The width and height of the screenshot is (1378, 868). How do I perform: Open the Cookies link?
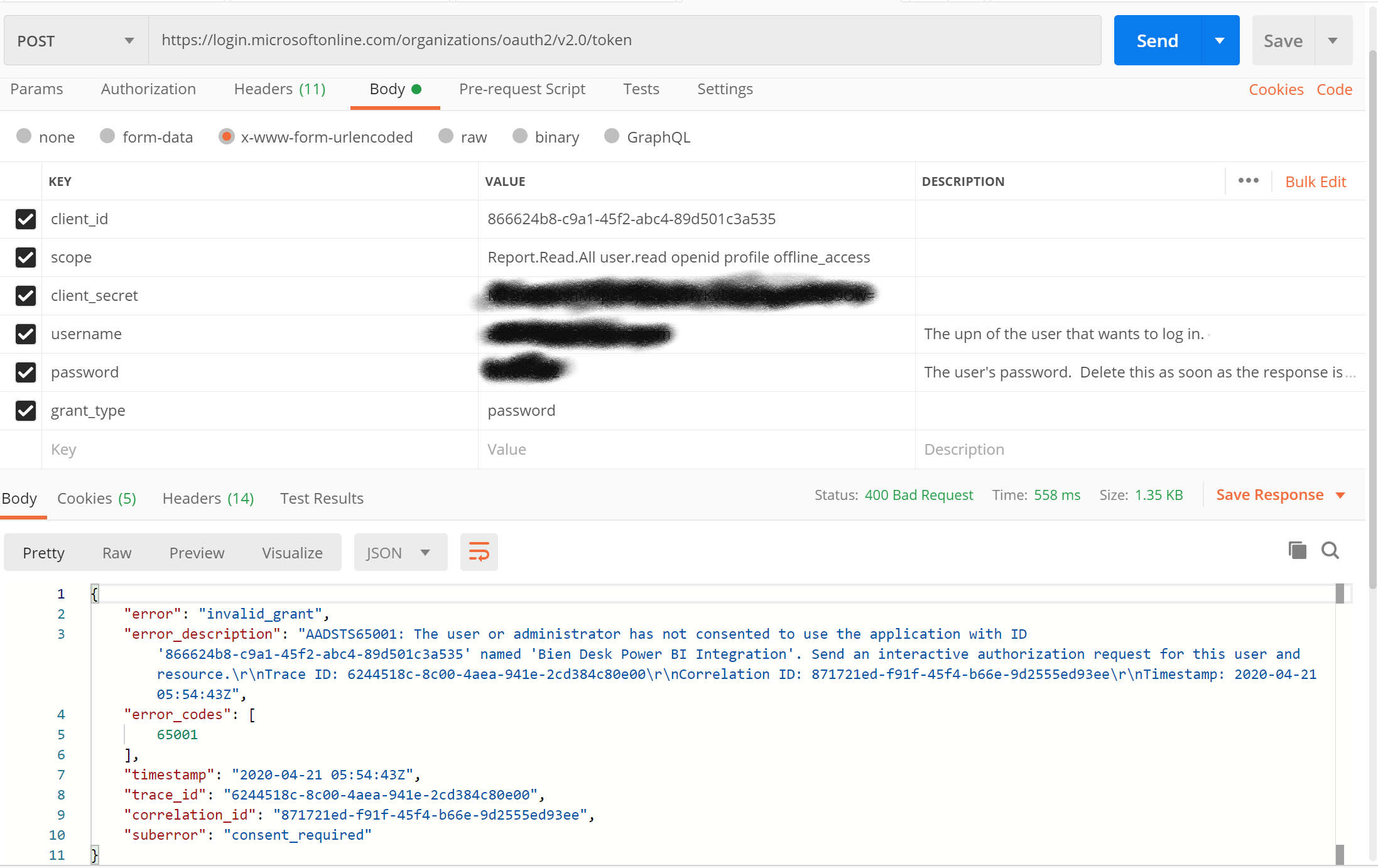click(x=1276, y=90)
